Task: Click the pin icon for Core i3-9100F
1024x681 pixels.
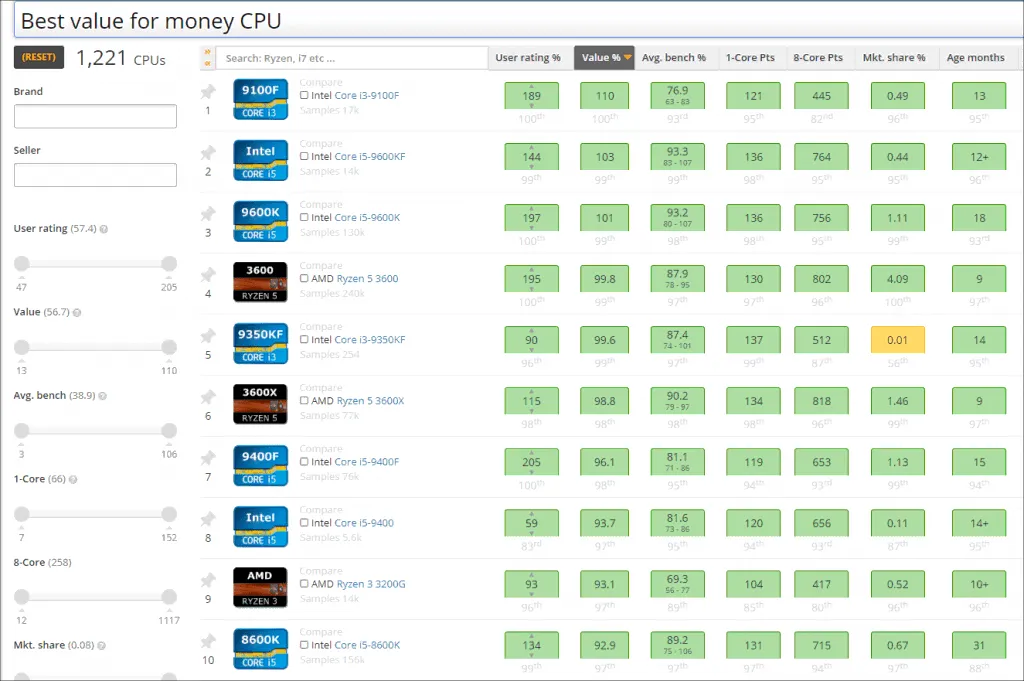Action: point(208,92)
